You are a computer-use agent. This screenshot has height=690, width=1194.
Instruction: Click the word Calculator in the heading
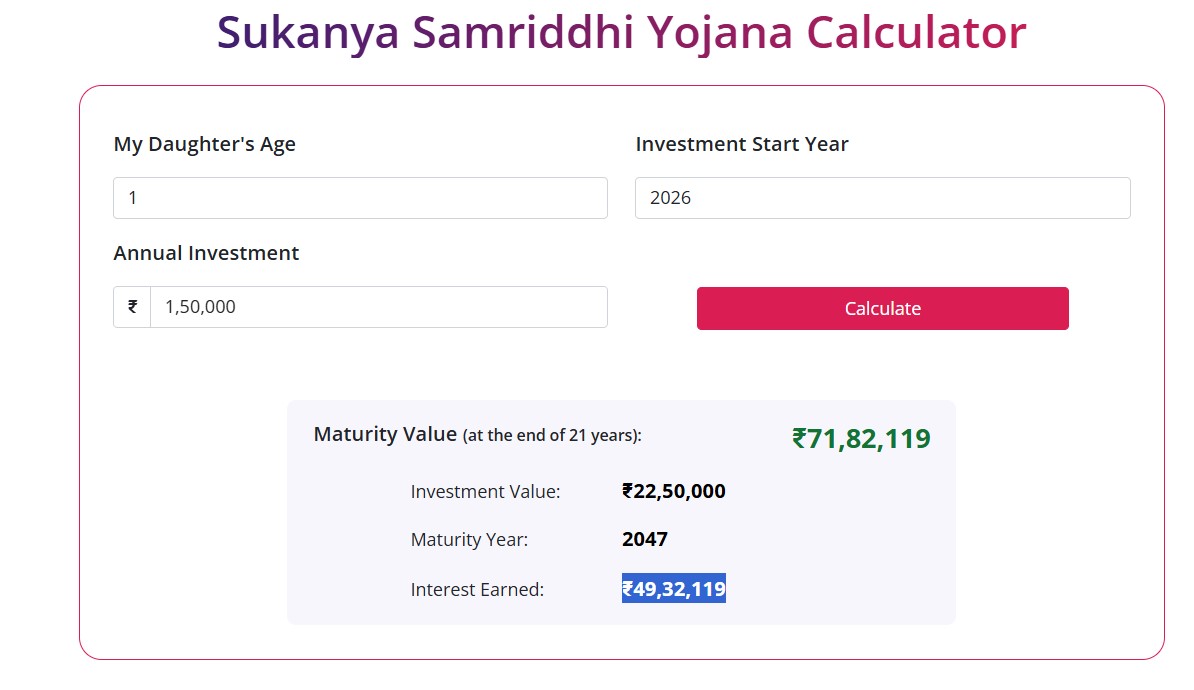916,33
